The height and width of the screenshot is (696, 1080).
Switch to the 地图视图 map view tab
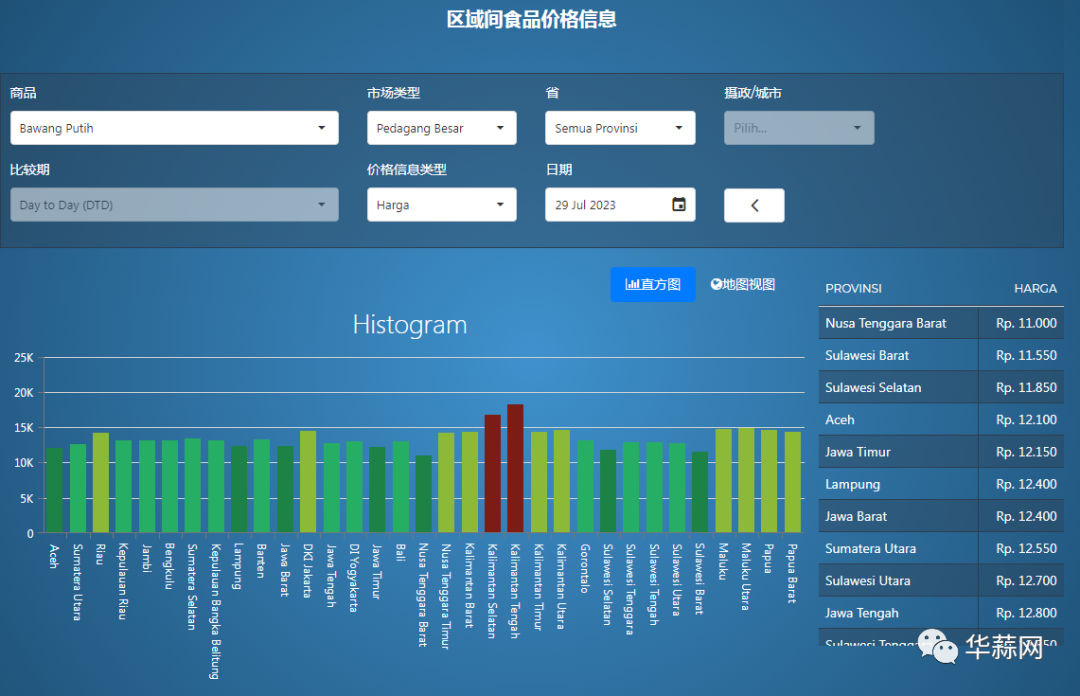743,285
